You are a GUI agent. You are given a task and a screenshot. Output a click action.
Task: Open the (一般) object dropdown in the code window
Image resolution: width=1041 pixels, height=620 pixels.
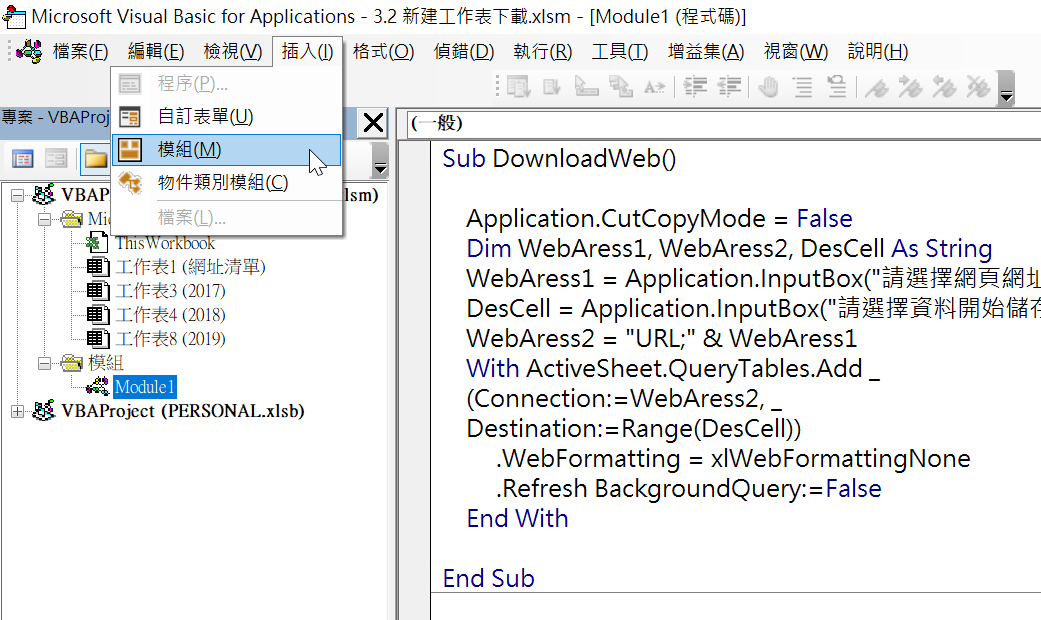722,123
